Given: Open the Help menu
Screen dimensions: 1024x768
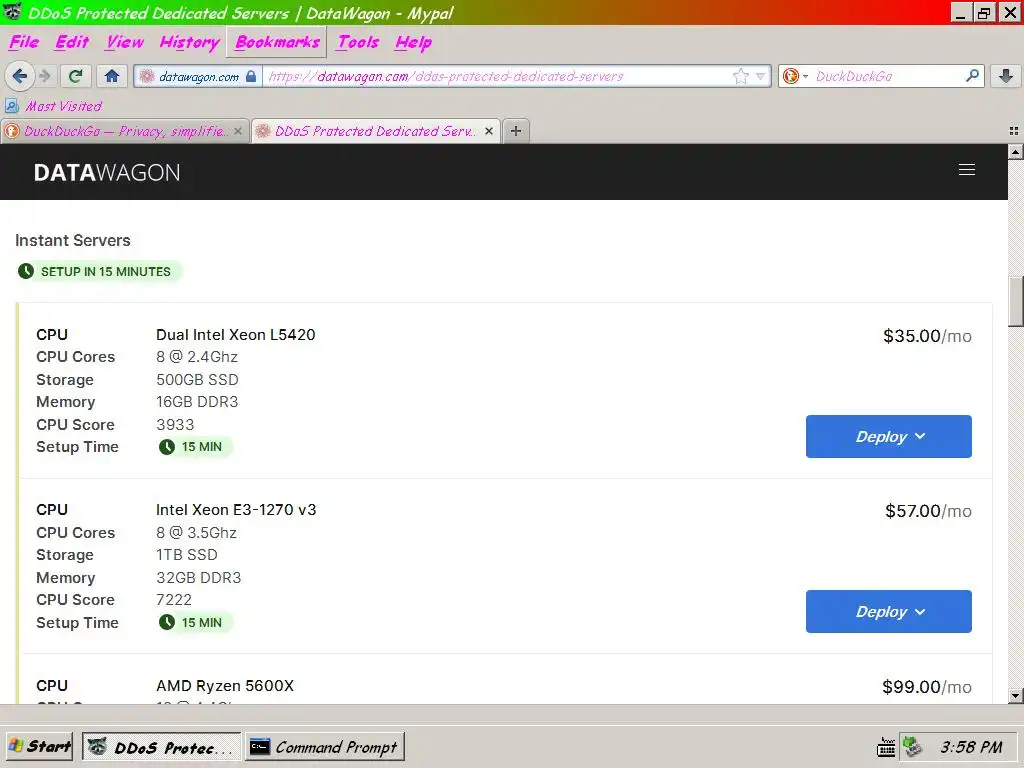Looking at the screenshot, I should point(413,42).
